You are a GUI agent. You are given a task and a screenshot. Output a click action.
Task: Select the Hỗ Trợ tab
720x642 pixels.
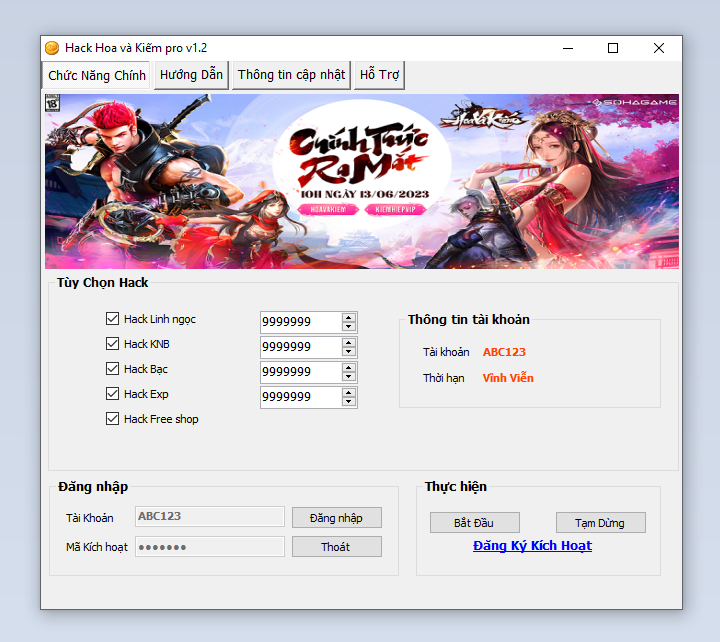tap(379, 75)
